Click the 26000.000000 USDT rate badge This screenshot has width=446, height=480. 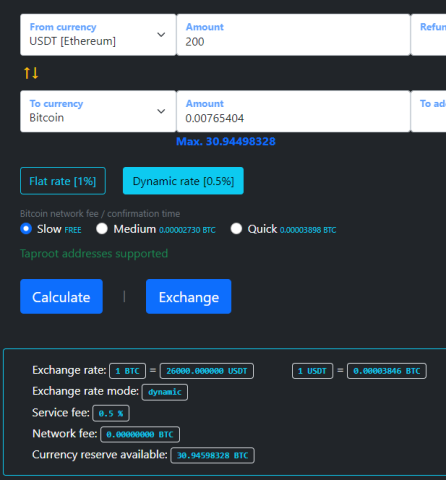coord(207,371)
